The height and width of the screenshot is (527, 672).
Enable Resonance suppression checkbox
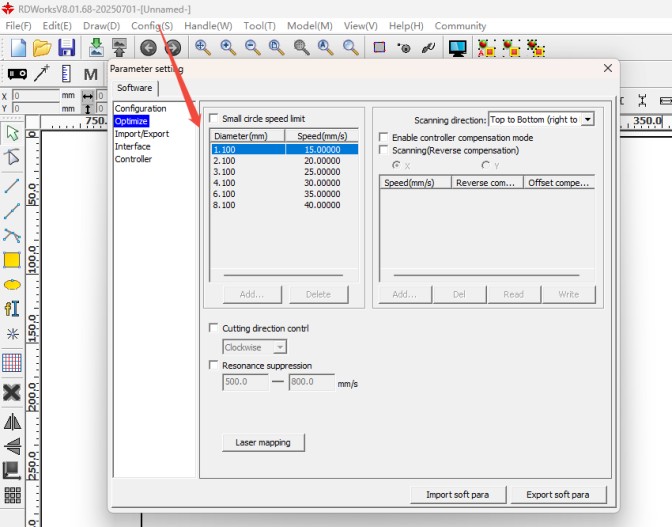(x=213, y=365)
